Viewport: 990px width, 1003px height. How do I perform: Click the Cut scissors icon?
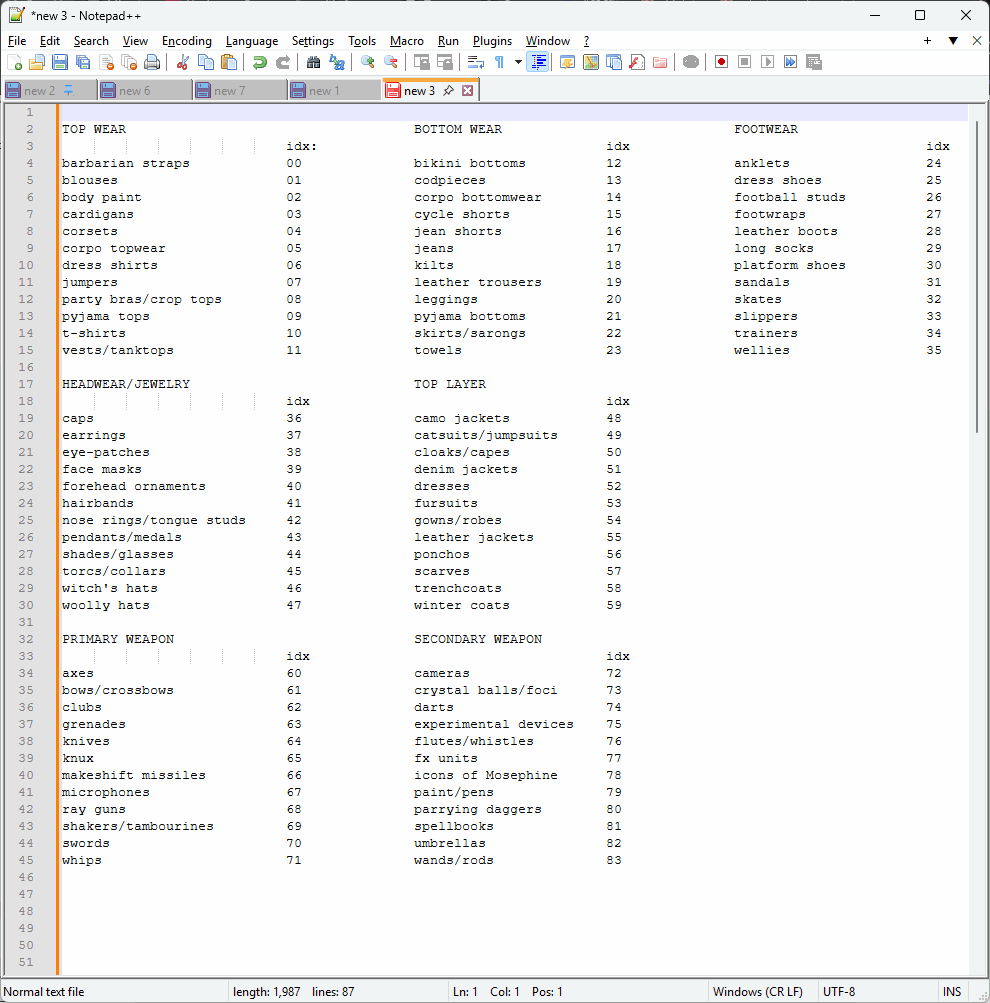(x=182, y=62)
